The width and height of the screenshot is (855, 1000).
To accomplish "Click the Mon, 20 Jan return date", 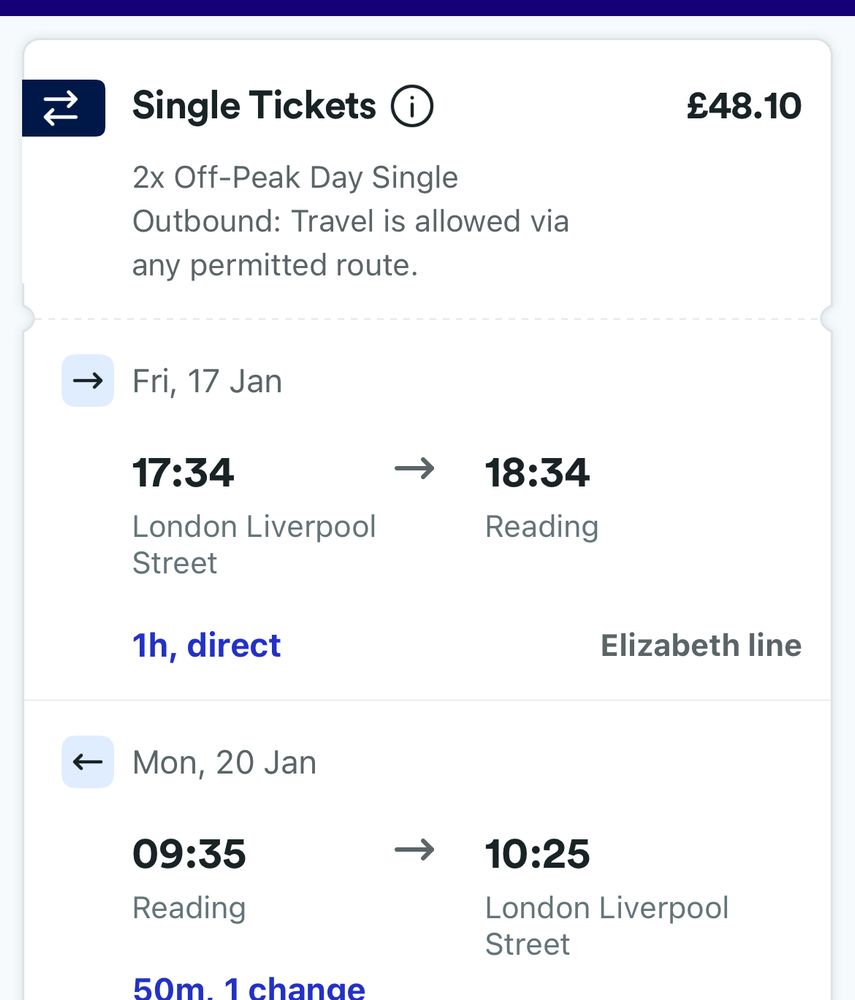I will tap(224, 762).
